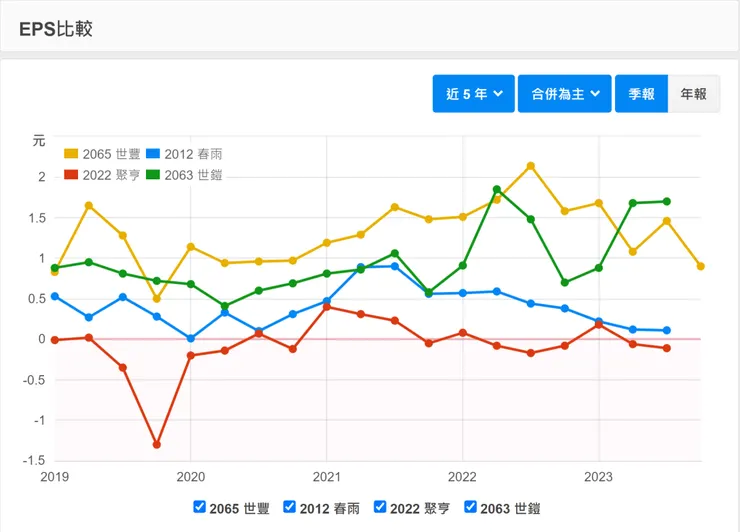The width and height of the screenshot is (740, 532).
Task: Click the last yellow data point in 2023
Action: 701,266
